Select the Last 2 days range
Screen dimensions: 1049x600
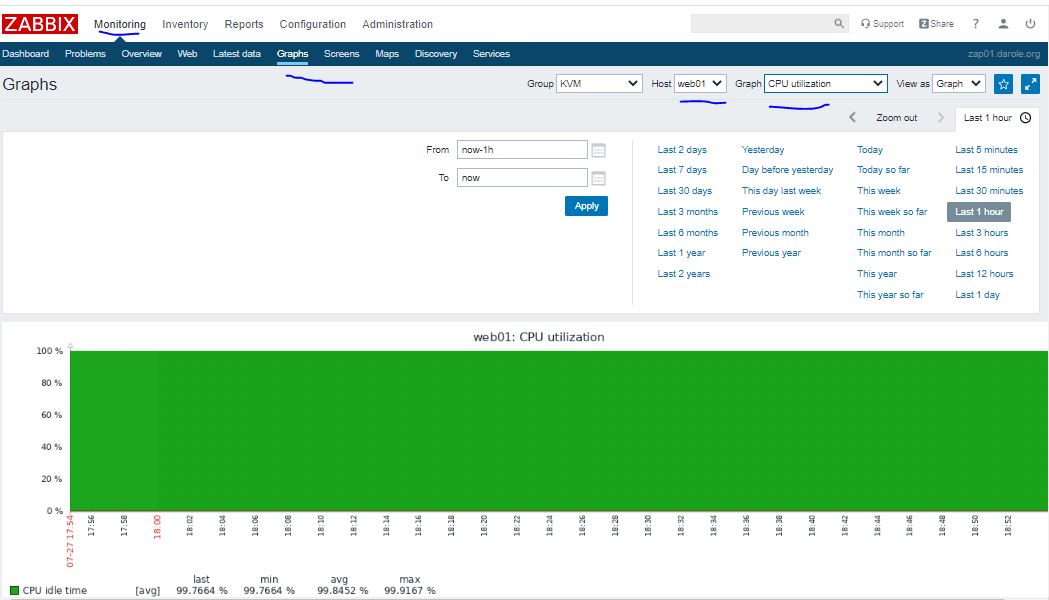point(682,150)
